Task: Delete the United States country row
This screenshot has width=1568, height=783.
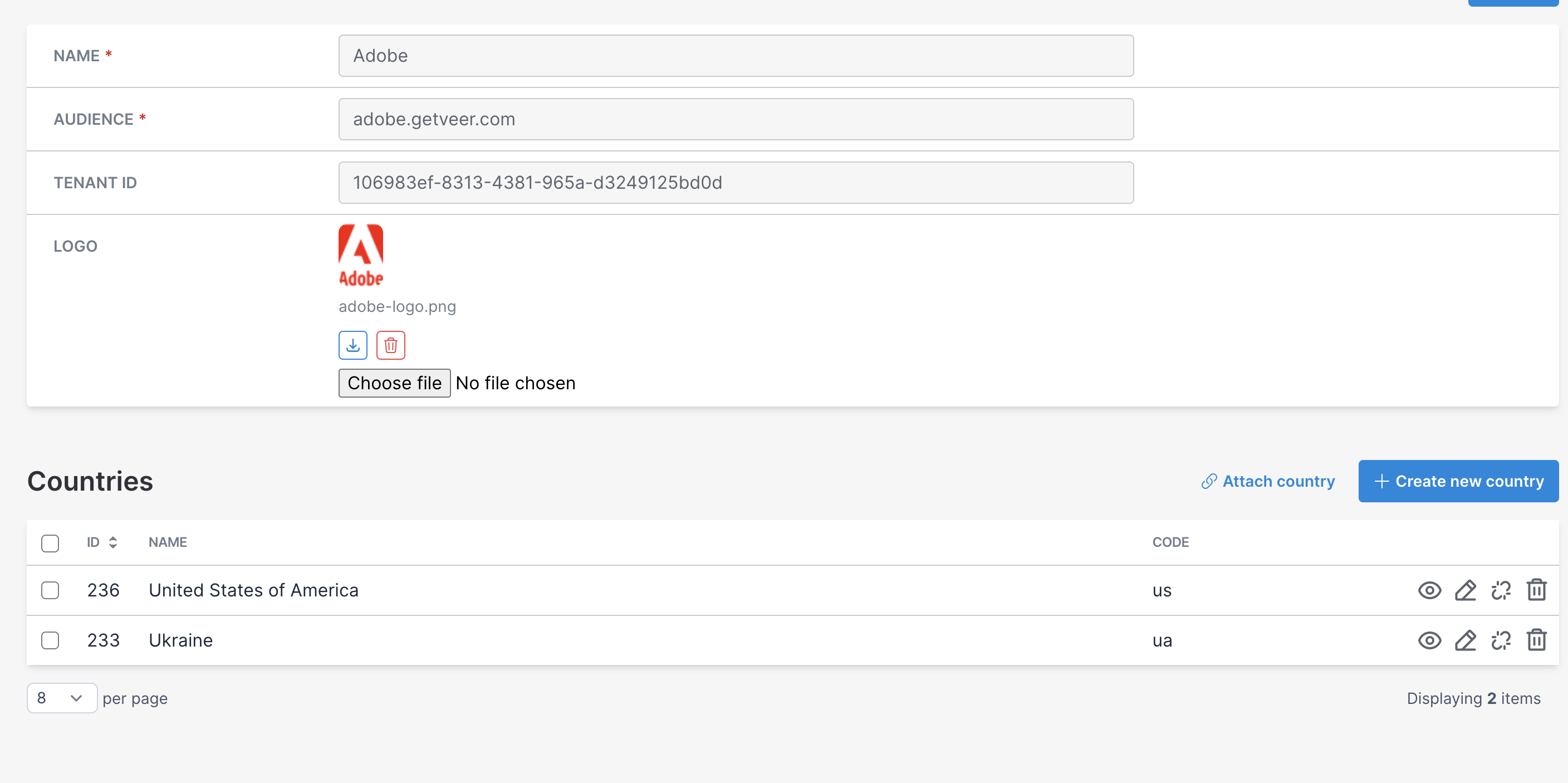Action: (1536, 589)
